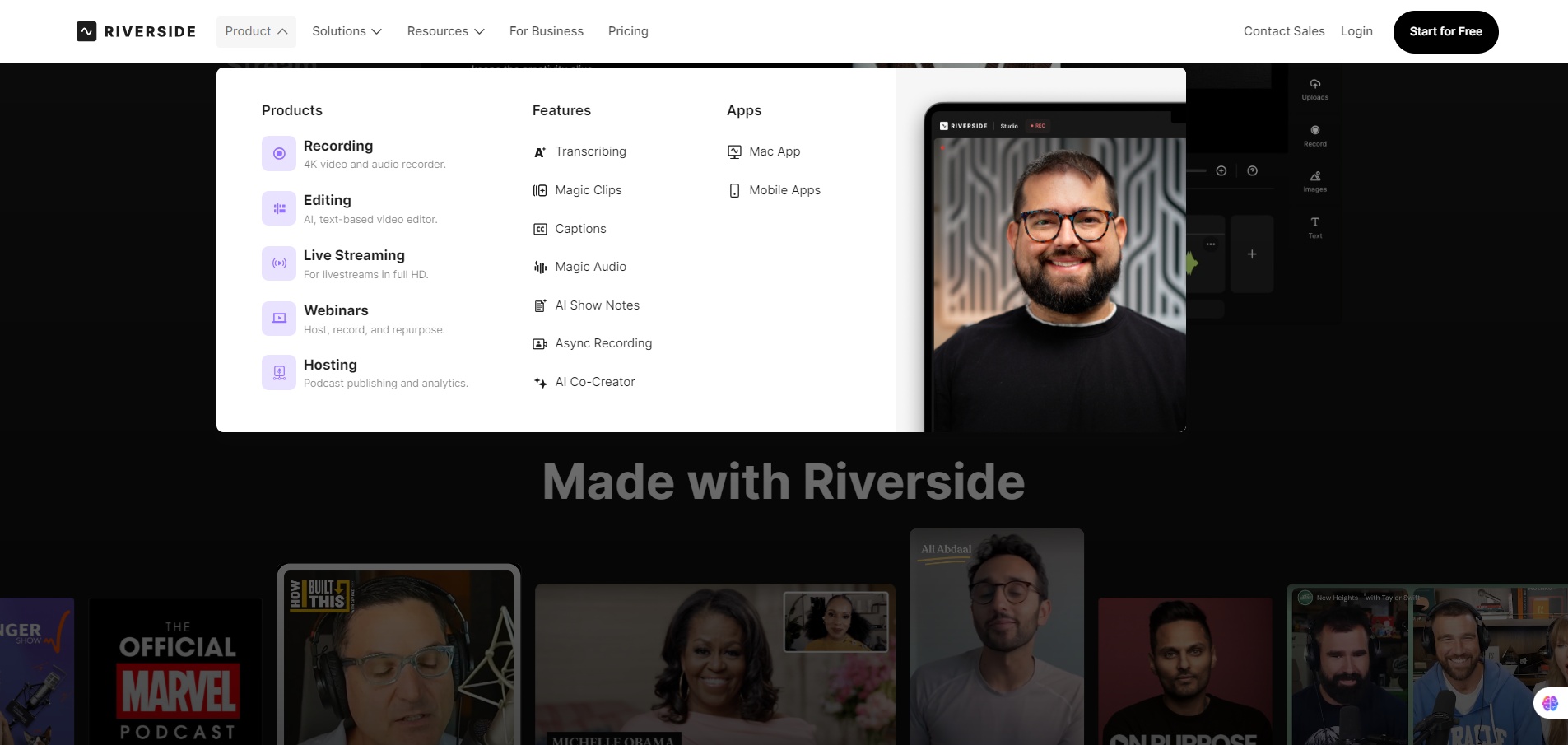The image size is (1568, 745).
Task: Click the Captions CC icon
Action: coord(540,229)
